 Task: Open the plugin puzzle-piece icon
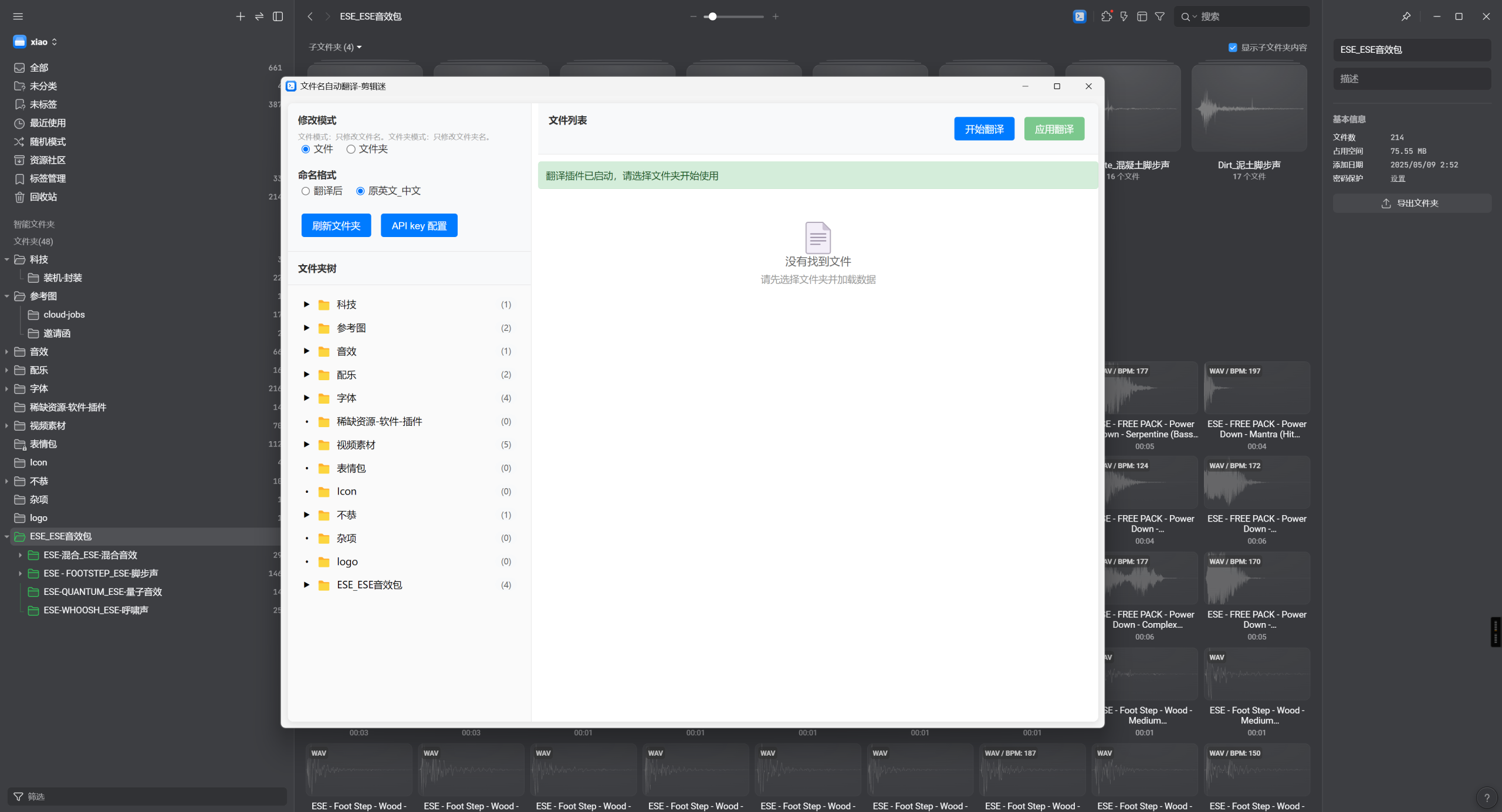pos(1107,16)
